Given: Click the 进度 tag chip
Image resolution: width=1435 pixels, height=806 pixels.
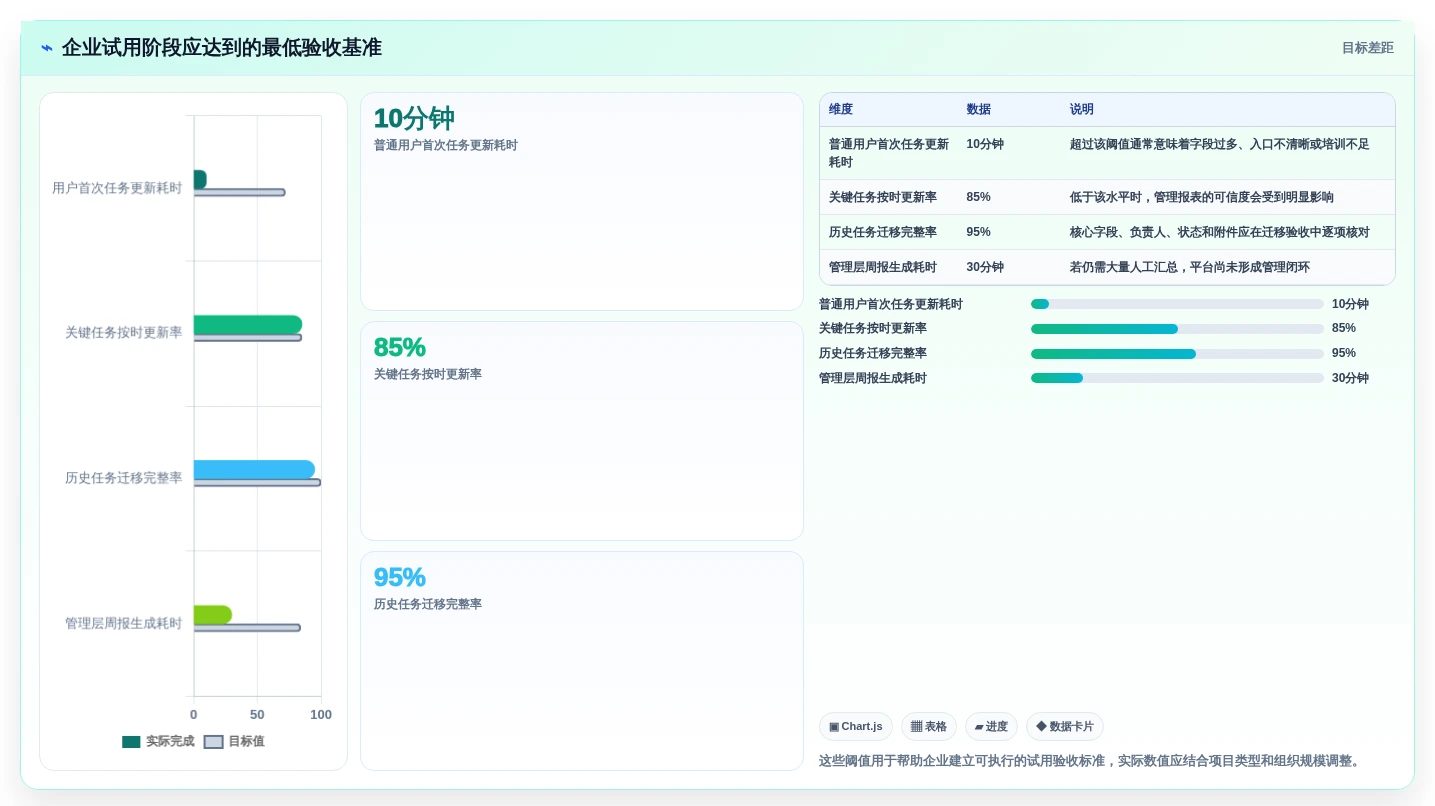Looking at the screenshot, I should pyautogui.click(x=991, y=727).
